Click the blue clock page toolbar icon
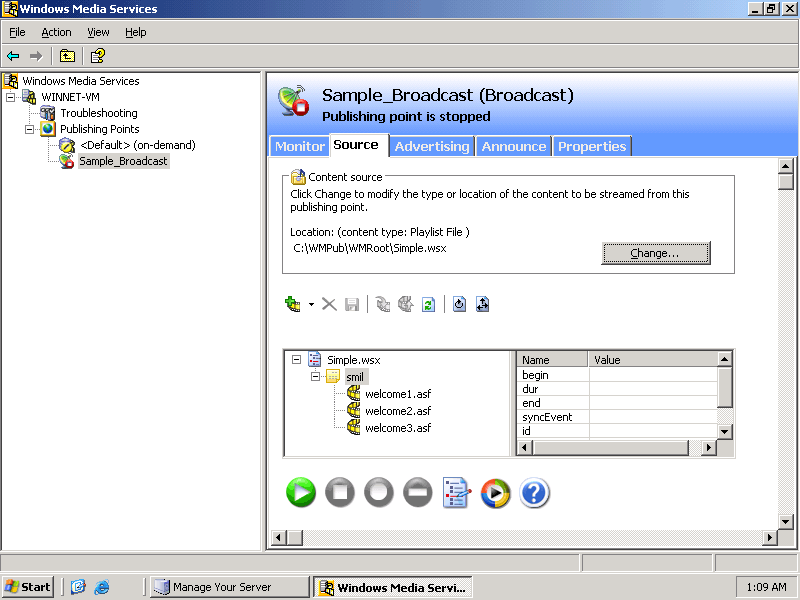 (460, 305)
